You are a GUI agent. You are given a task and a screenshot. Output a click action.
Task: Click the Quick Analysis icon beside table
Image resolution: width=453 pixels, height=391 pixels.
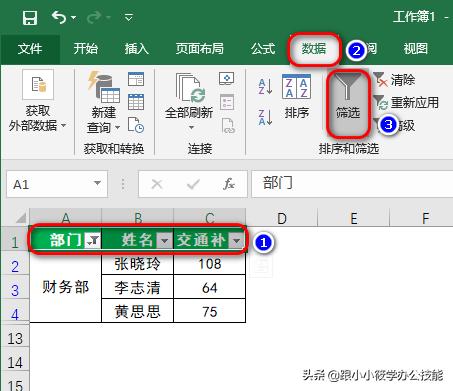(x=262, y=266)
